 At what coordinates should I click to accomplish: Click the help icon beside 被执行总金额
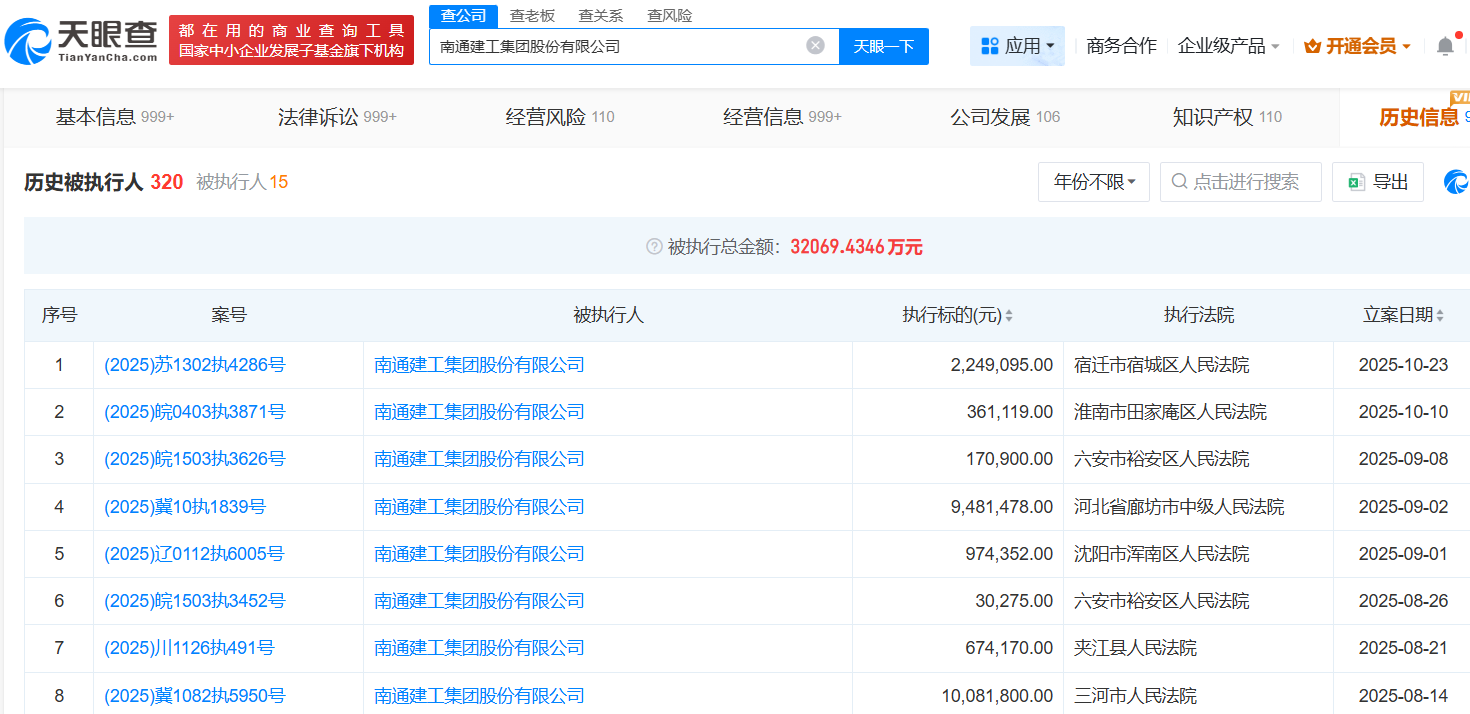pos(654,246)
